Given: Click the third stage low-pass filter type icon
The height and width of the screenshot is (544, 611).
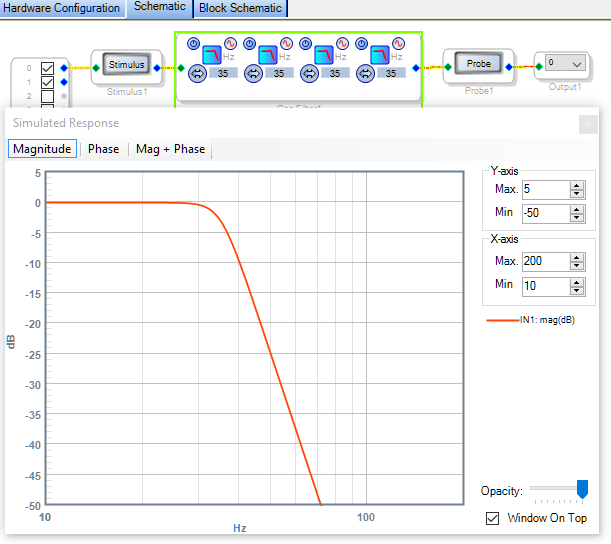Looking at the screenshot, I should point(324,55).
